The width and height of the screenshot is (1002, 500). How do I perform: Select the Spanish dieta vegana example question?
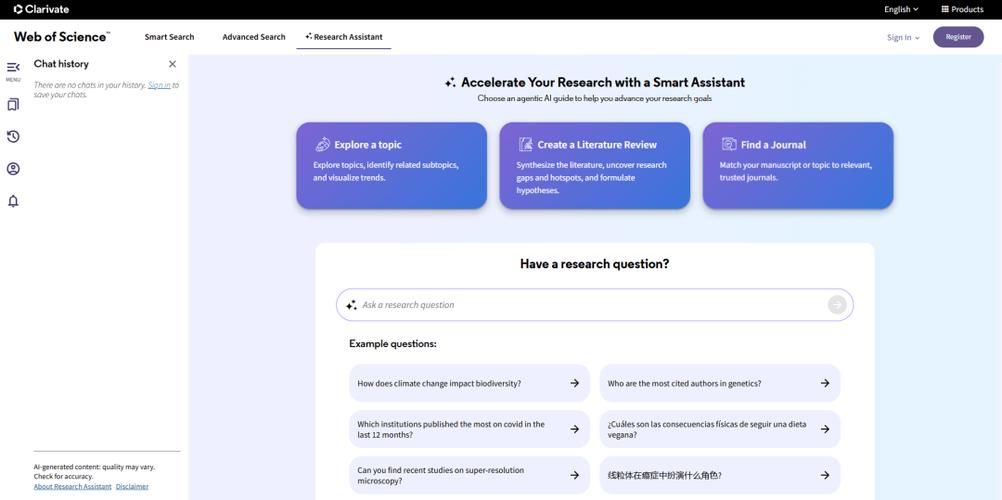coord(720,429)
